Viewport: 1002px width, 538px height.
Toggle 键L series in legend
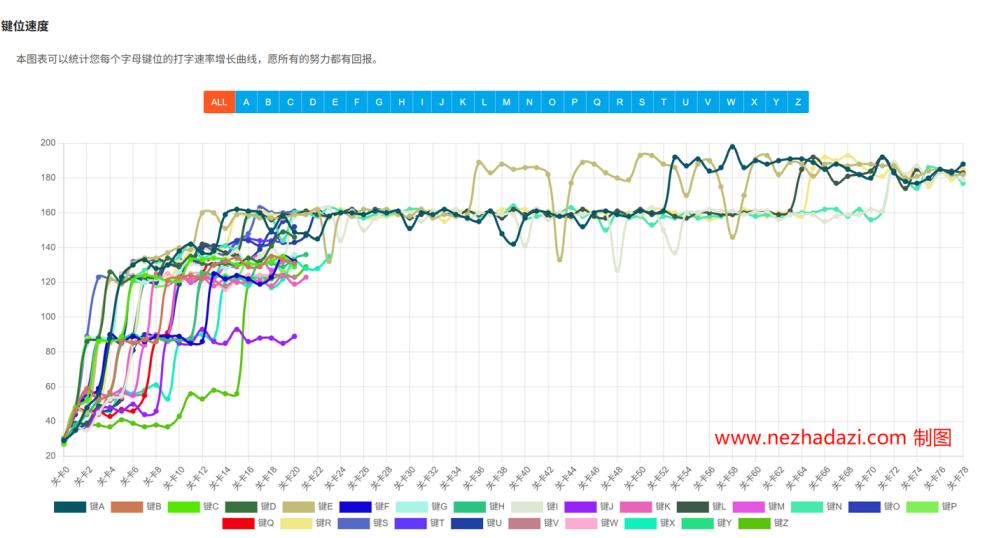point(704,506)
